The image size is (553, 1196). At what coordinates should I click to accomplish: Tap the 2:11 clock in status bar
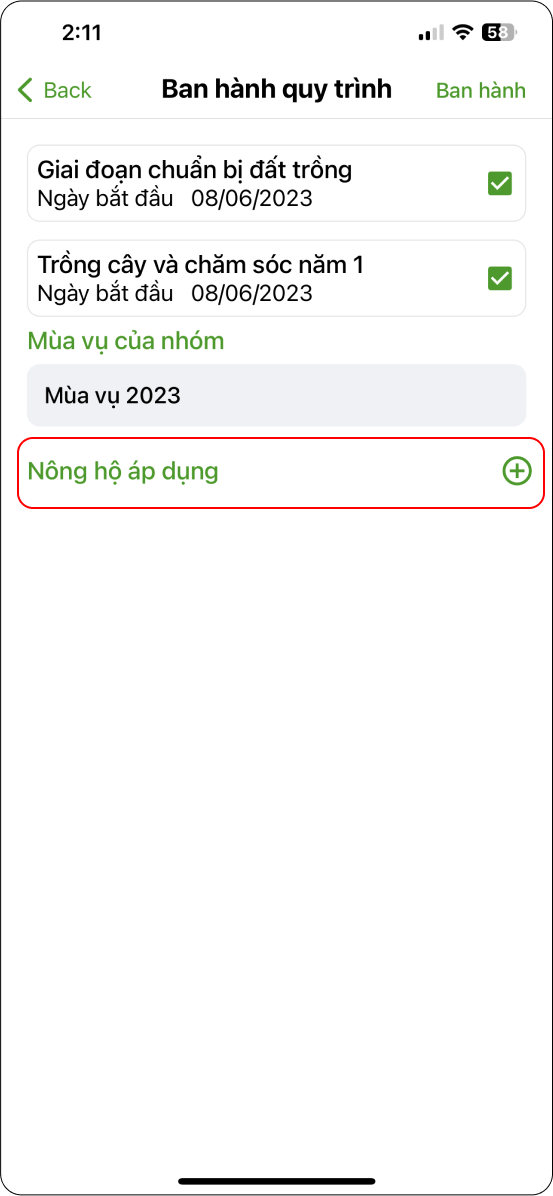coord(82,33)
